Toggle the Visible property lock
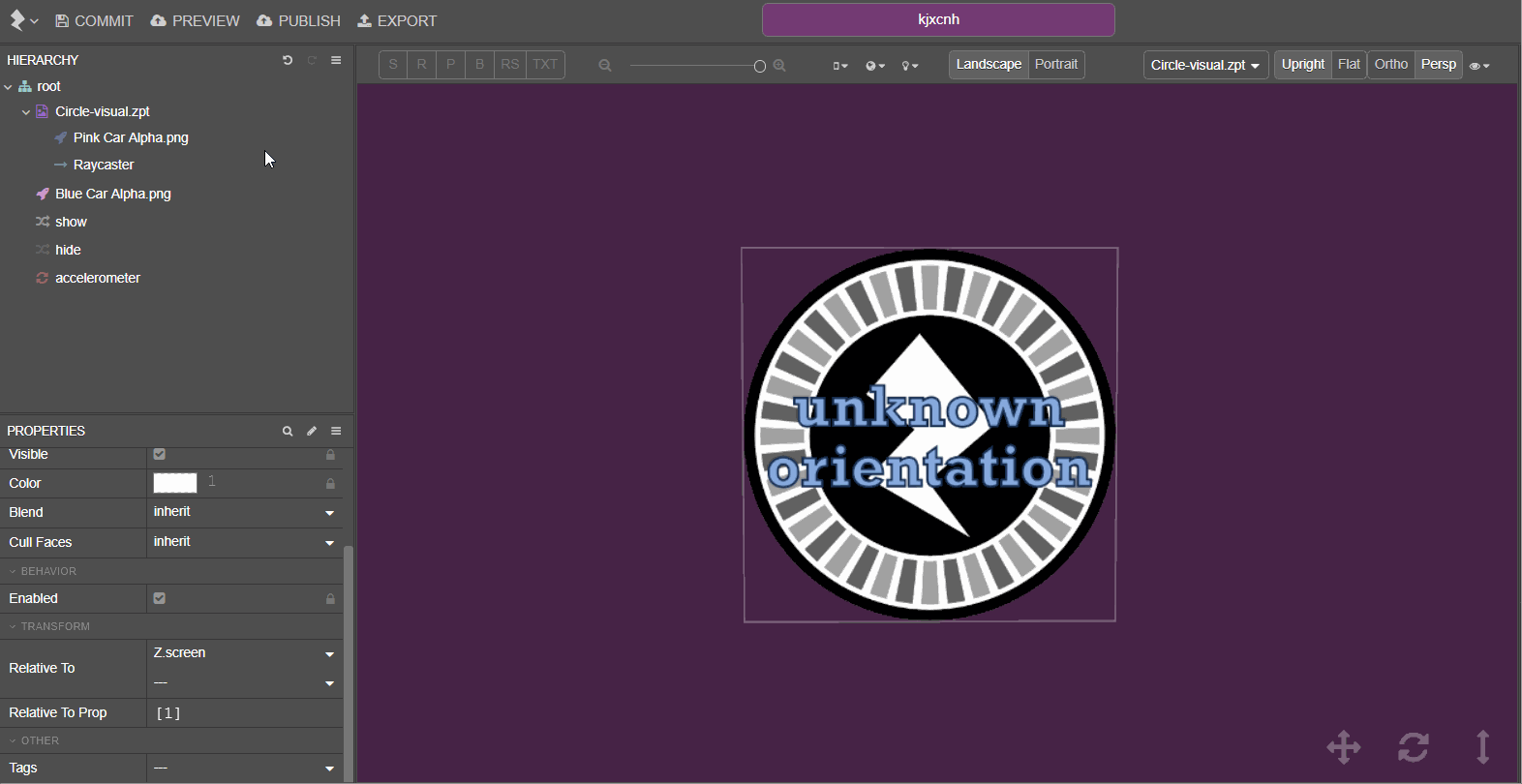 pyautogui.click(x=330, y=454)
